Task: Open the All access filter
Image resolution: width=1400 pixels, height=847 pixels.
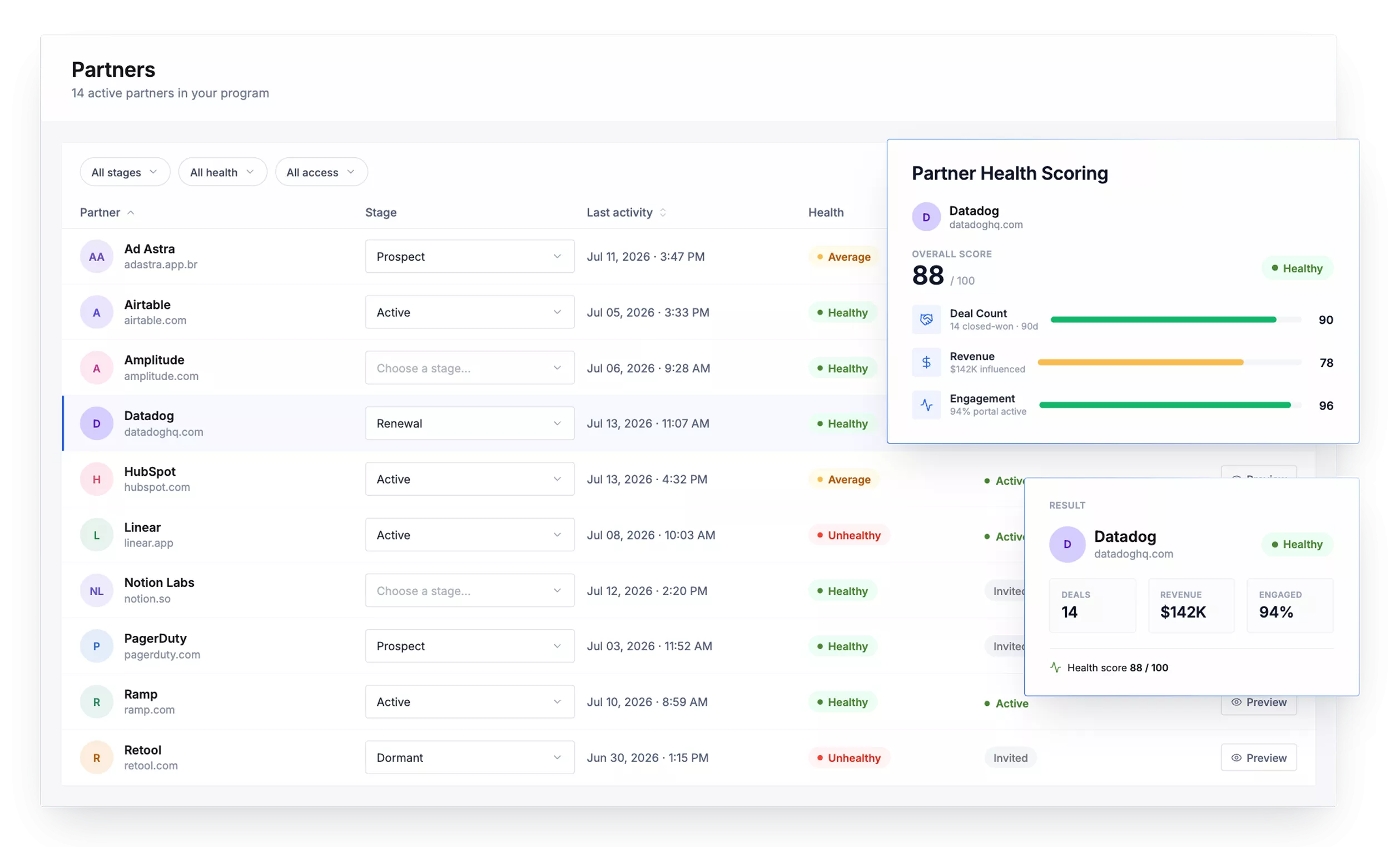Action: pyautogui.click(x=321, y=172)
